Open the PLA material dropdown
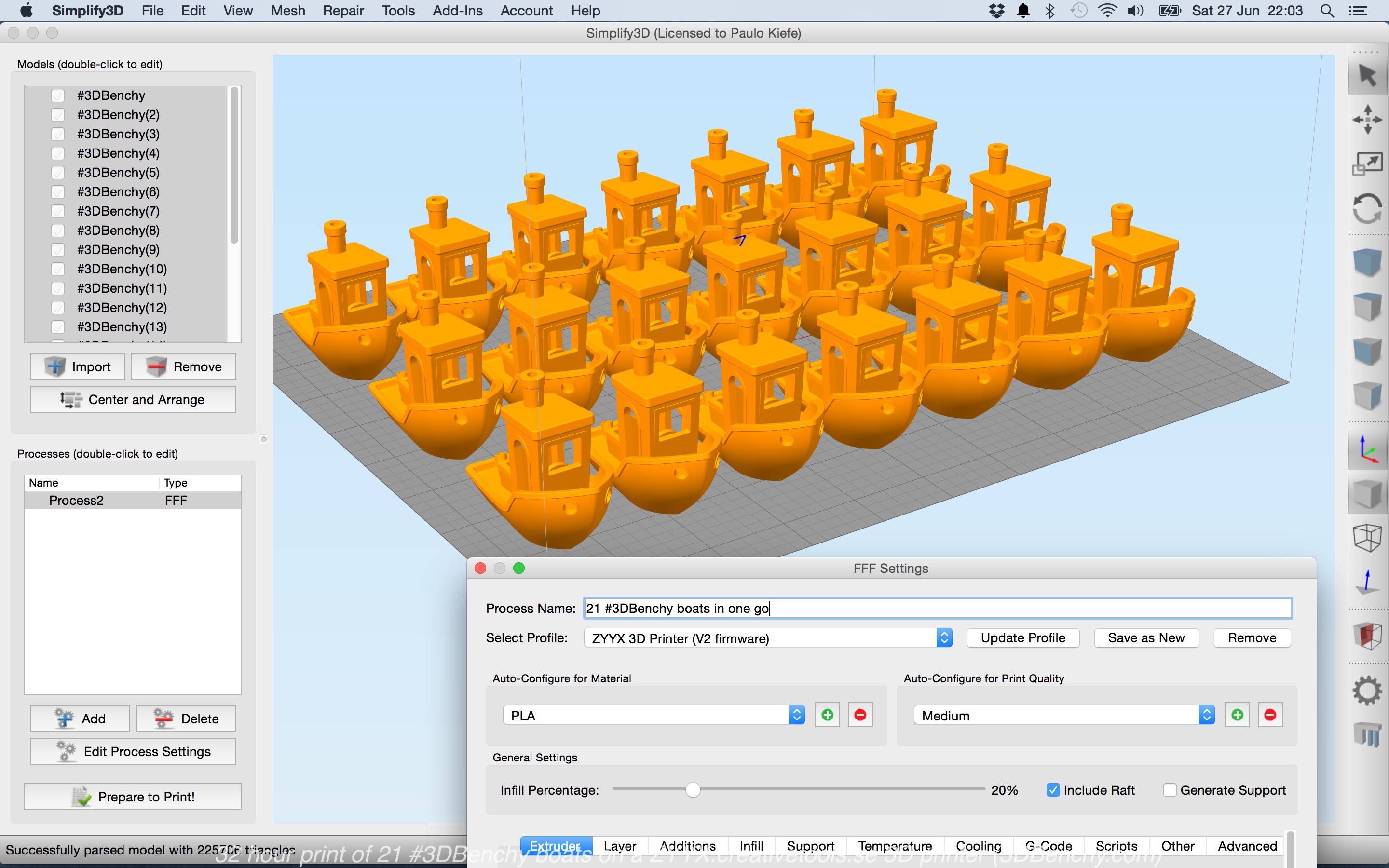1389x868 pixels. coord(654,715)
